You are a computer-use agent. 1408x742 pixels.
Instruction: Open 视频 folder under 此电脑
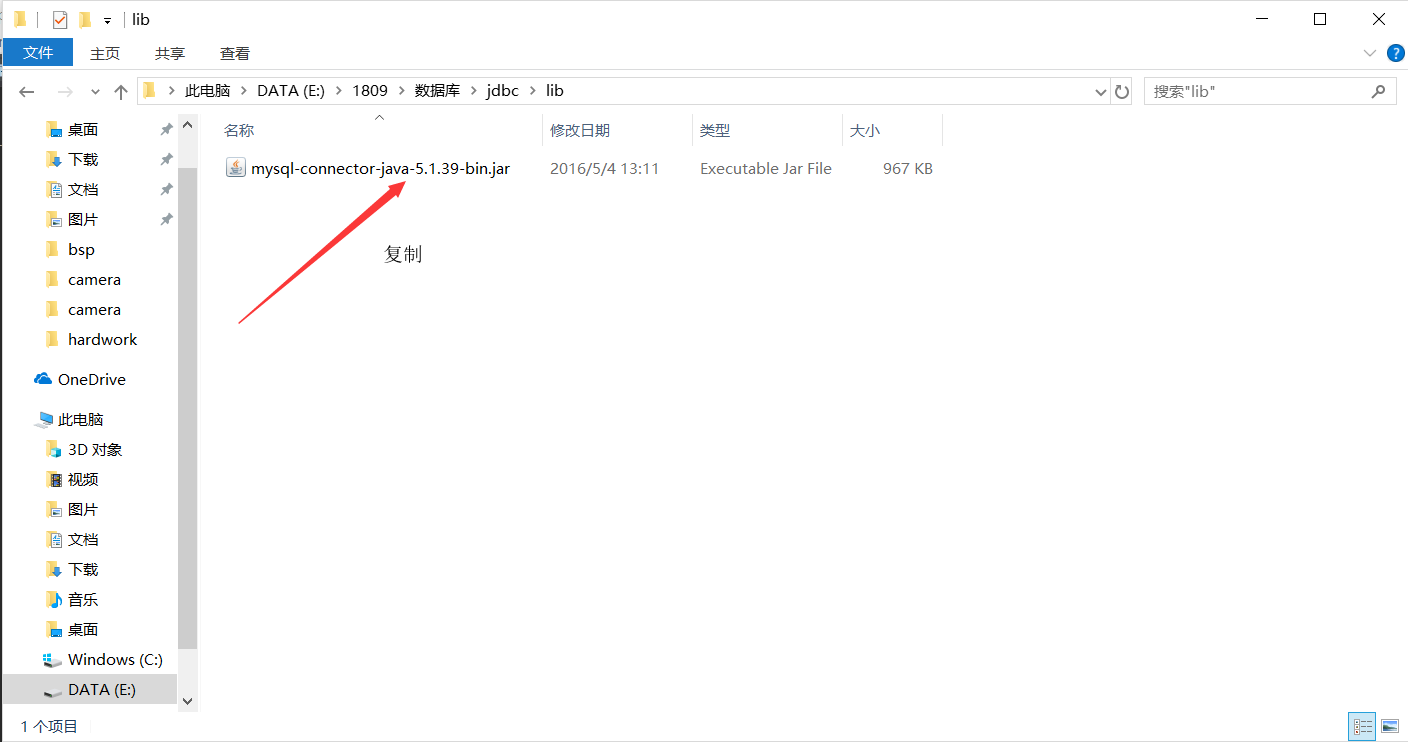83,480
